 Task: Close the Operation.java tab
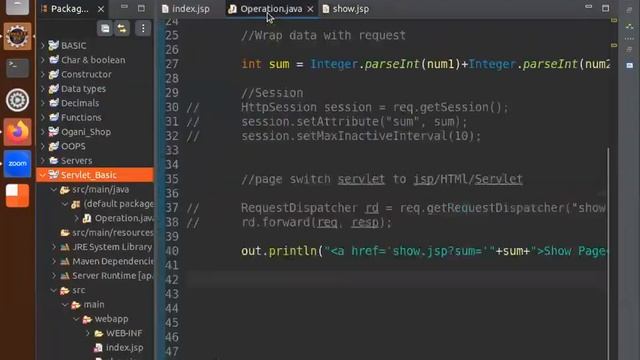pos(310,9)
